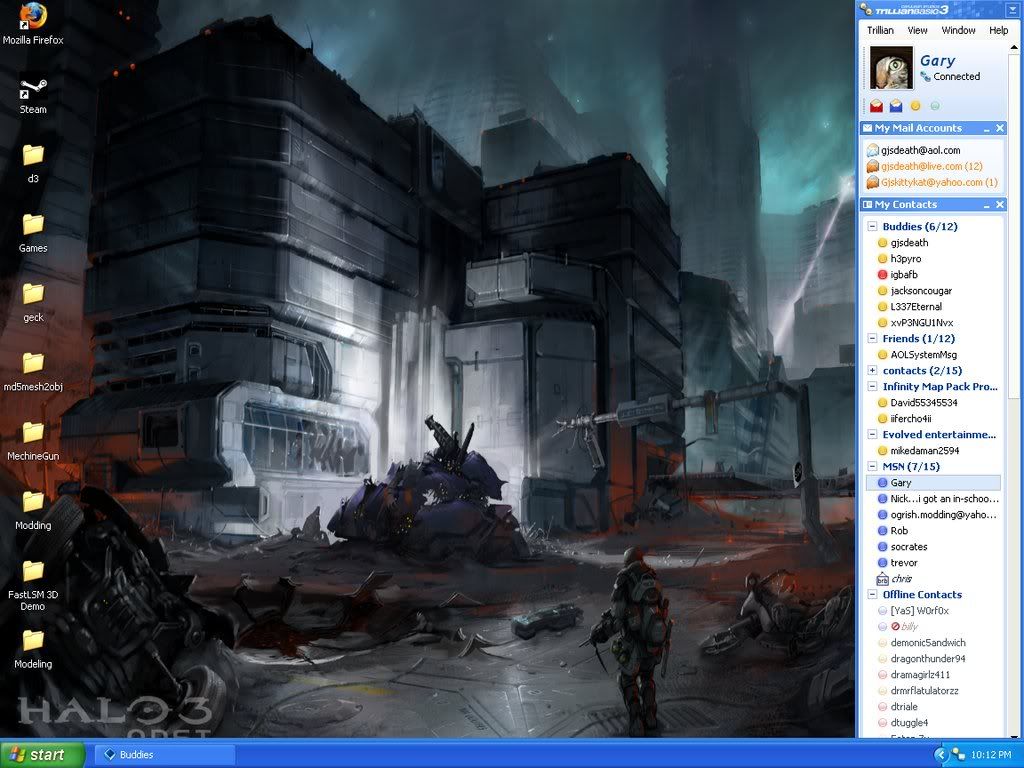Screen dimensions: 1024x768
Task: Select Gary in MSN group
Action: pyautogui.click(x=933, y=483)
